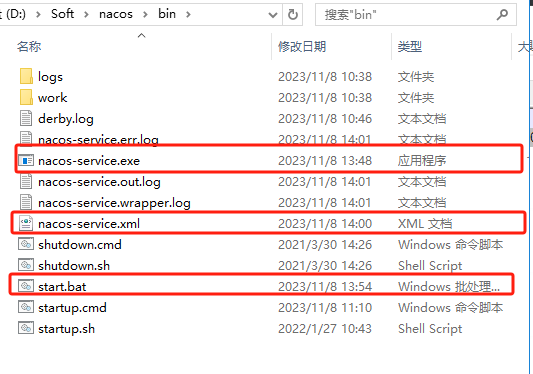Click the XML 文档 type cell

[x=425, y=224]
